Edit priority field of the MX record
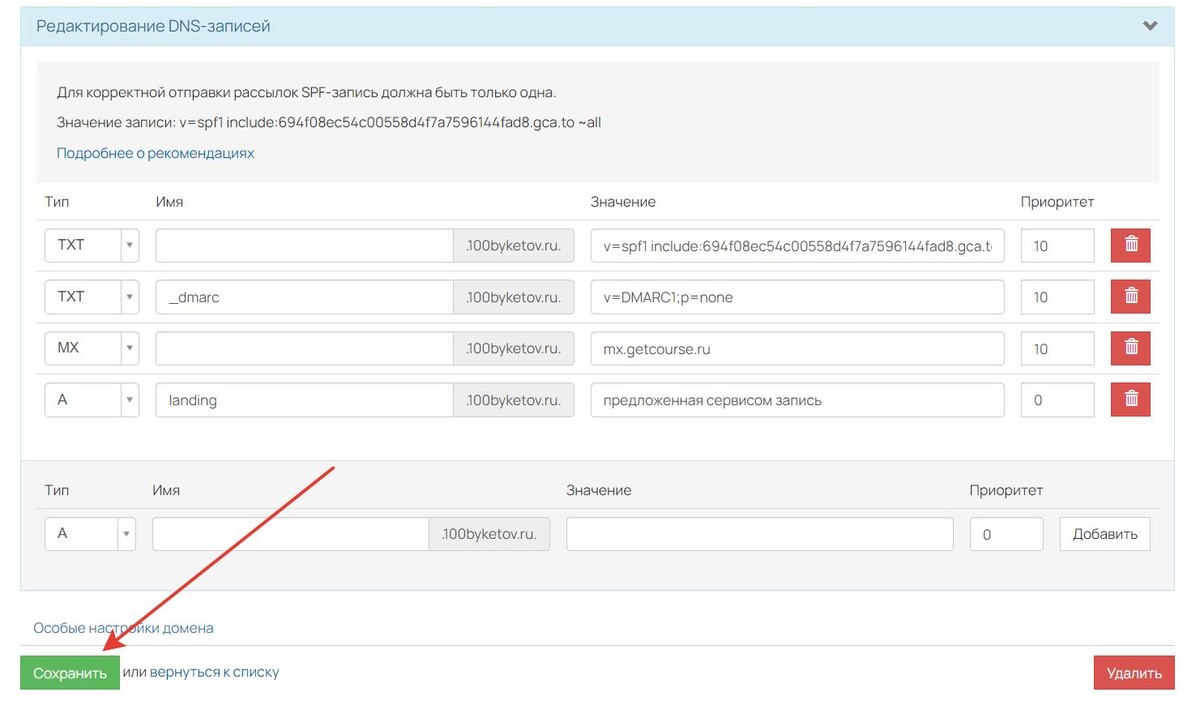1200x705 pixels. [x=1058, y=348]
